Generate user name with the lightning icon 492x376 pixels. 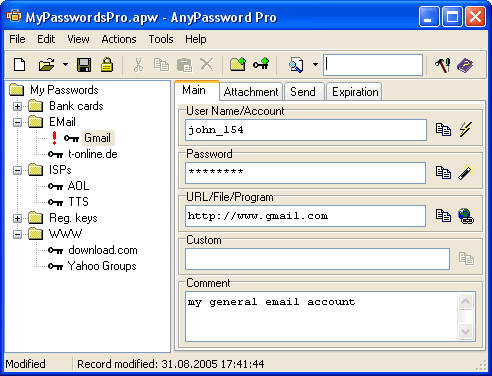click(465, 129)
